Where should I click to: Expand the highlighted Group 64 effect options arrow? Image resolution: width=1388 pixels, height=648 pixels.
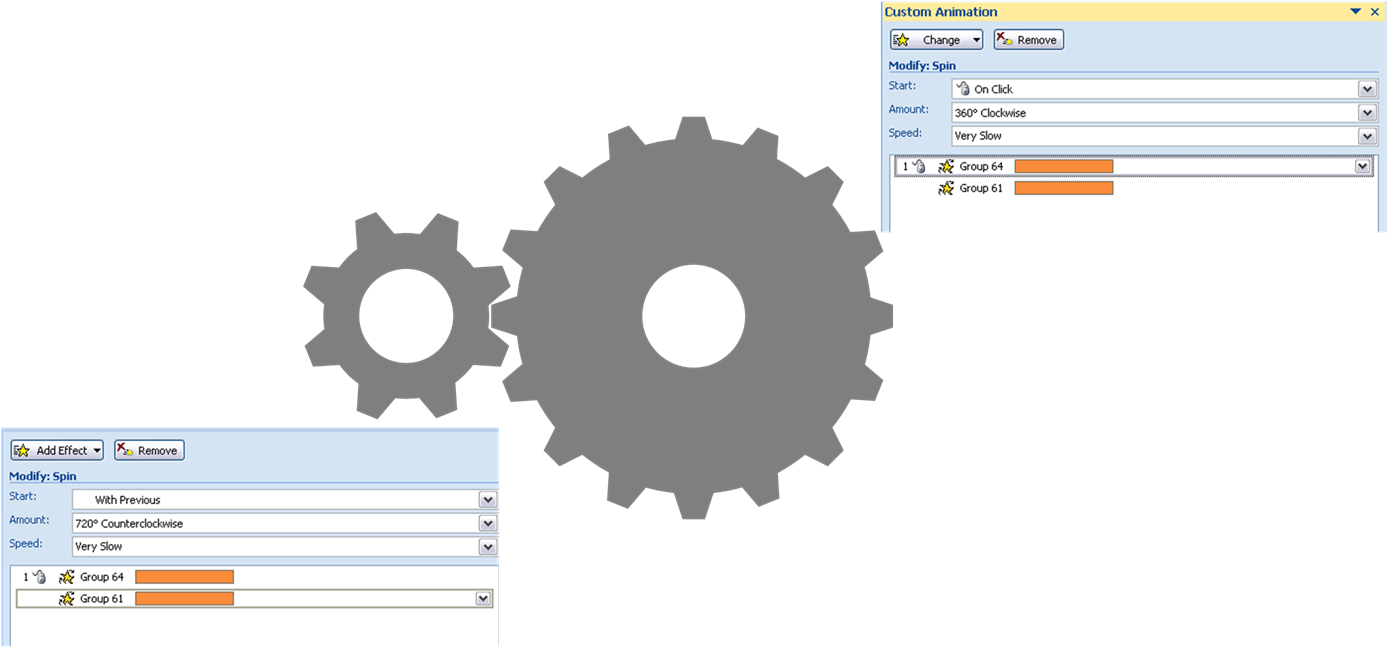[1362, 167]
